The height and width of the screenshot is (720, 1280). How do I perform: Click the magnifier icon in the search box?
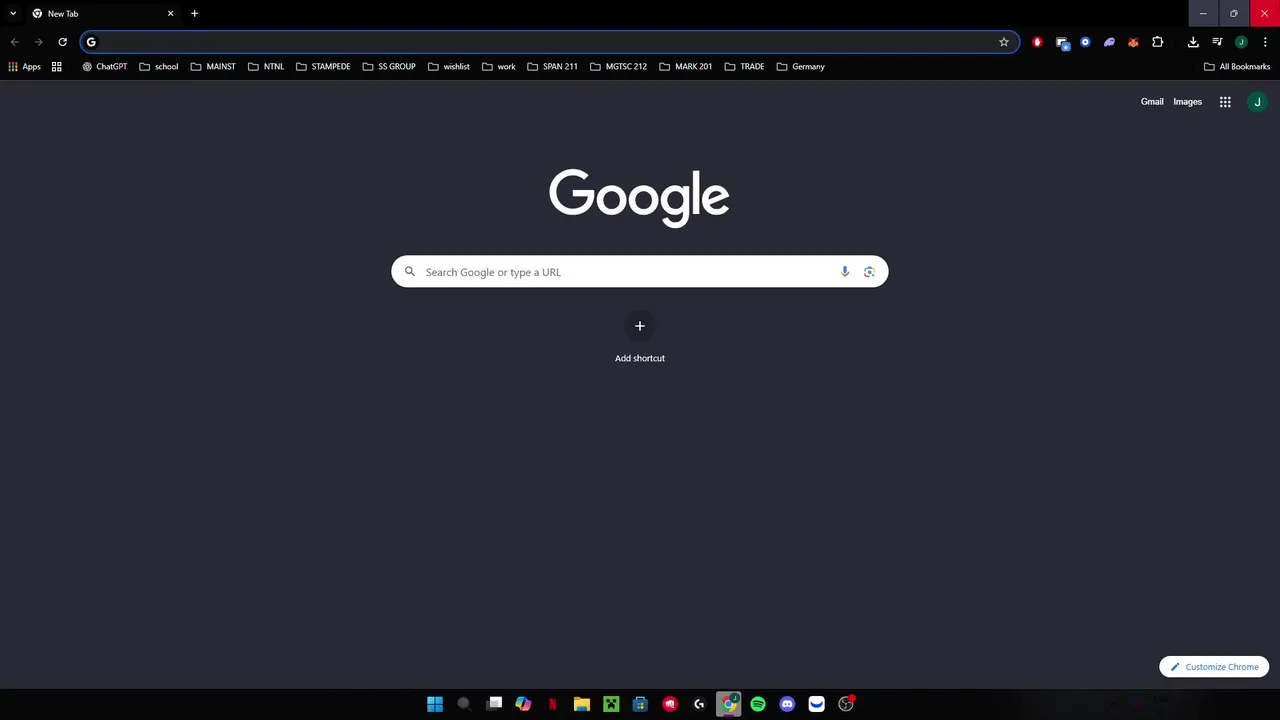tap(410, 272)
